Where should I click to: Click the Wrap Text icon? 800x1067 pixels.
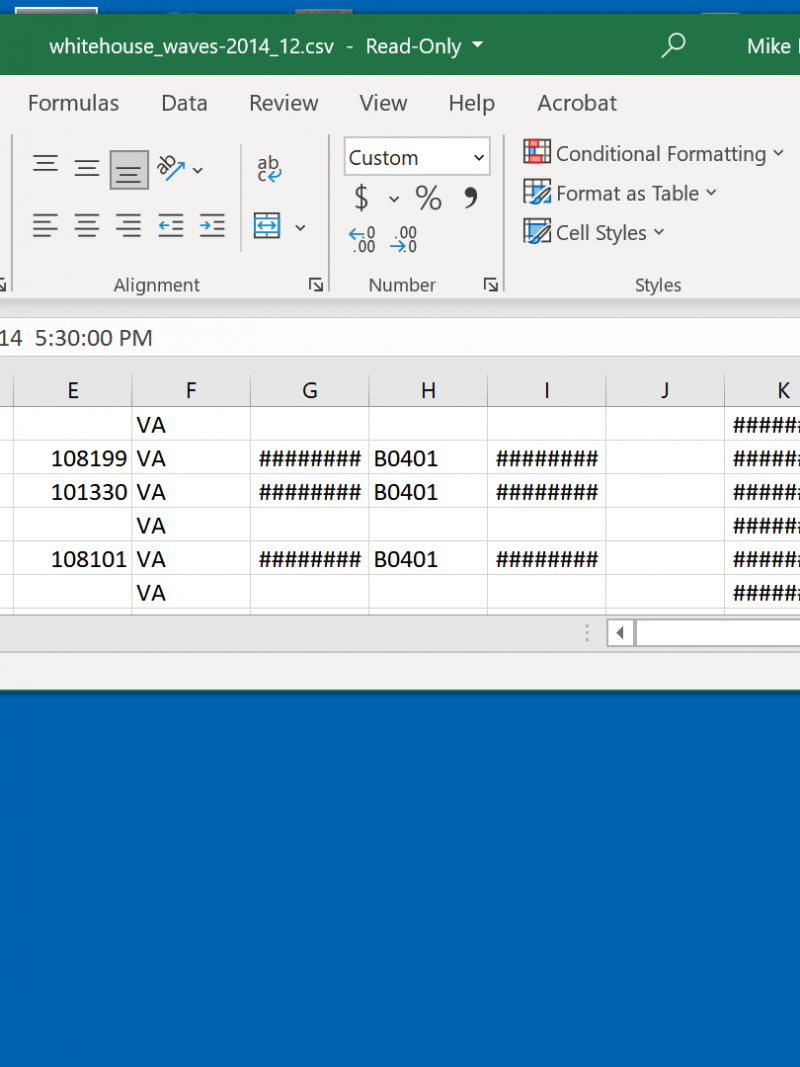click(x=269, y=168)
